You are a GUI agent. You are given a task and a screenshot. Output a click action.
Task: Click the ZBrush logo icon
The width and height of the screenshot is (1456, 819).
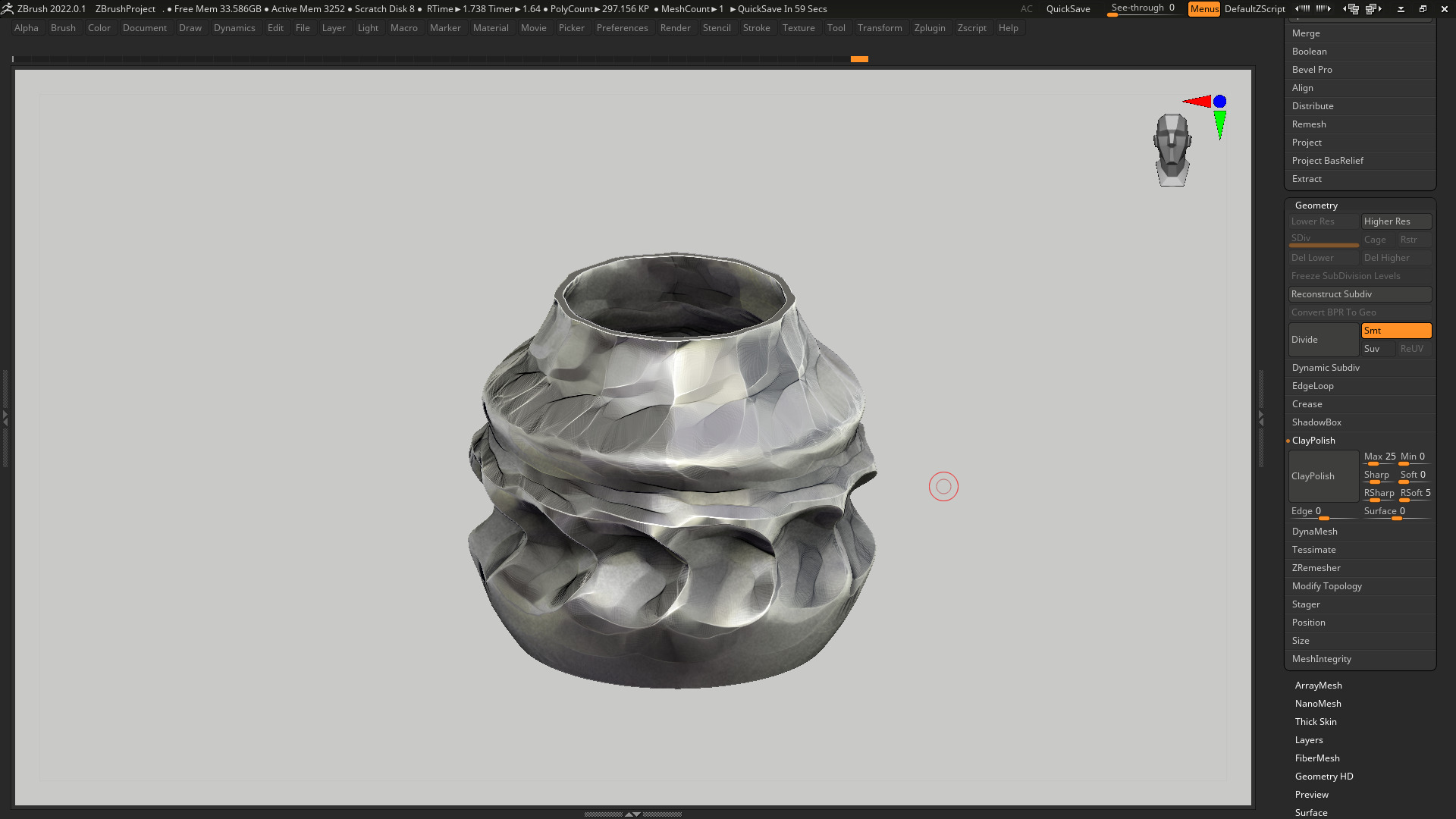click(x=8, y=9)
